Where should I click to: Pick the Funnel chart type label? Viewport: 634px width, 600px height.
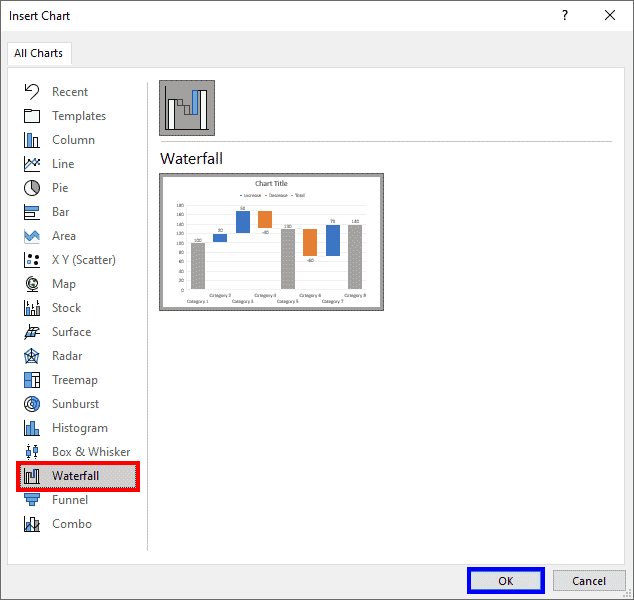(70, 500)
